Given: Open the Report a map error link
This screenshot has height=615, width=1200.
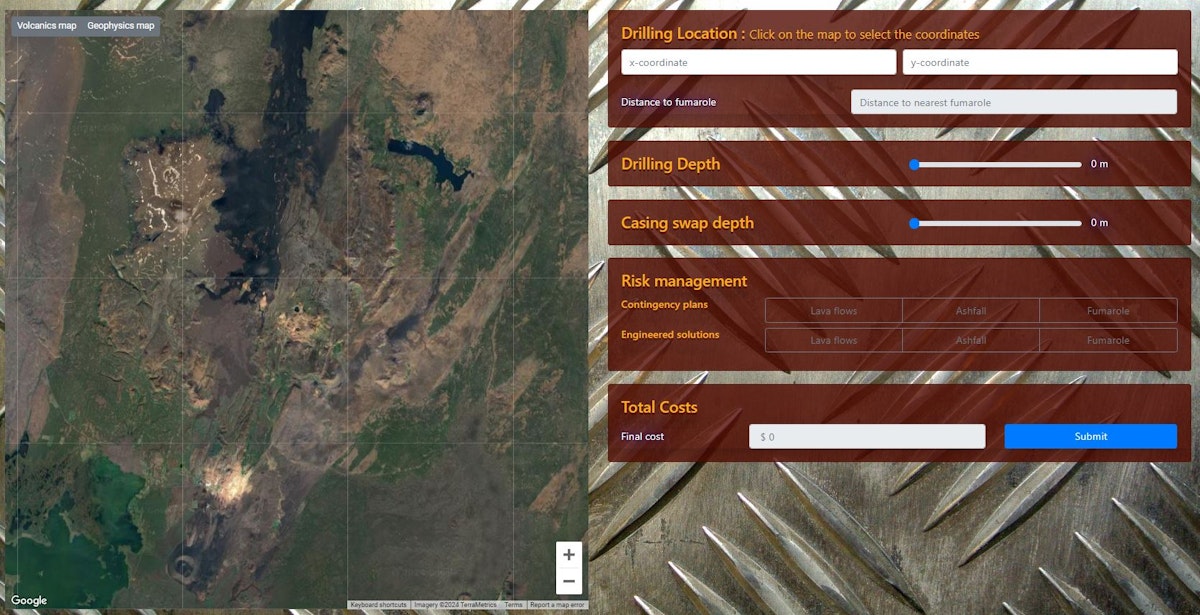Looking at the screenshot, I should click(x=556, y=604).
